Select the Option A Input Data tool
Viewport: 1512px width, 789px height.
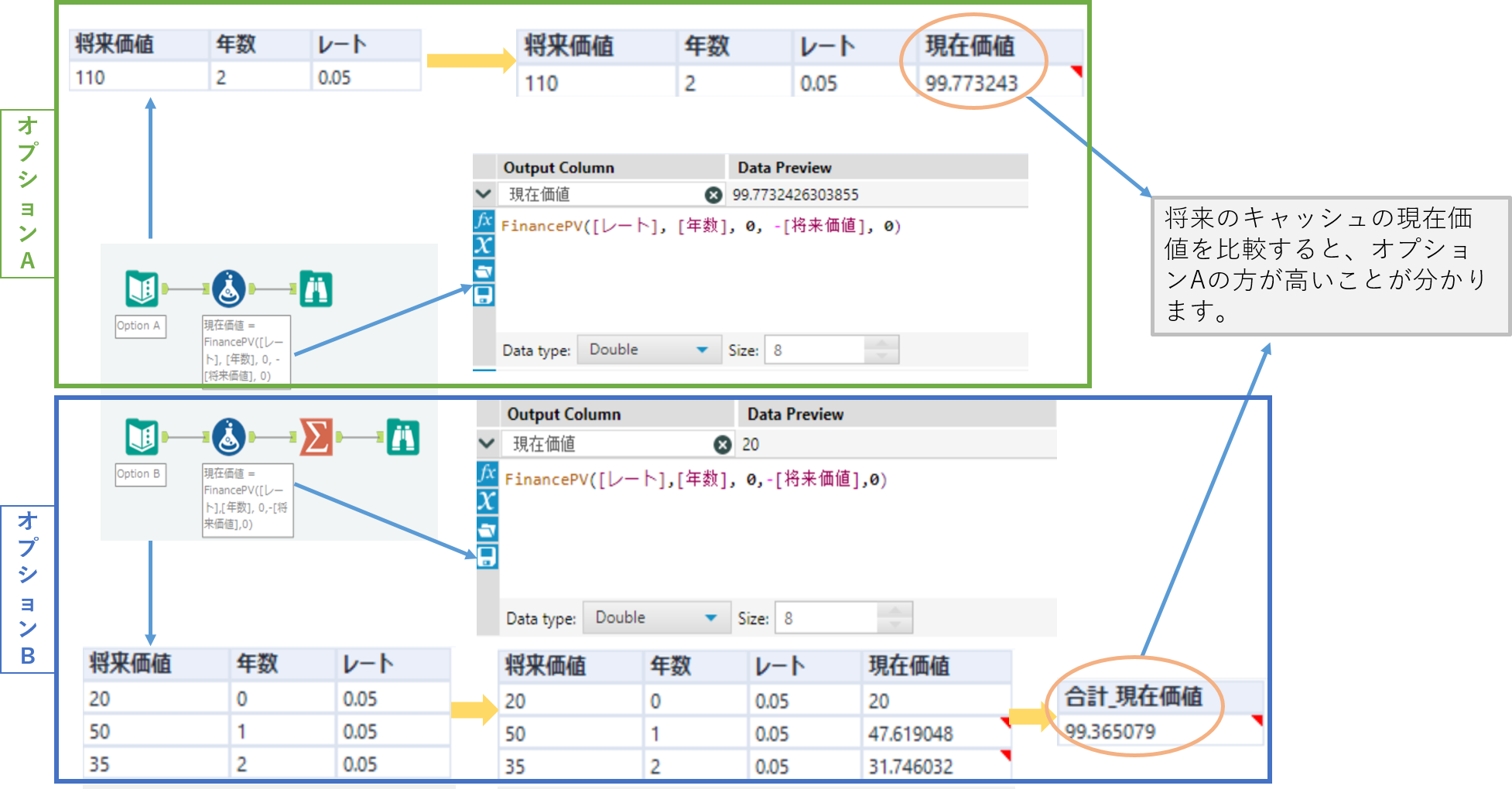[142, 289]
